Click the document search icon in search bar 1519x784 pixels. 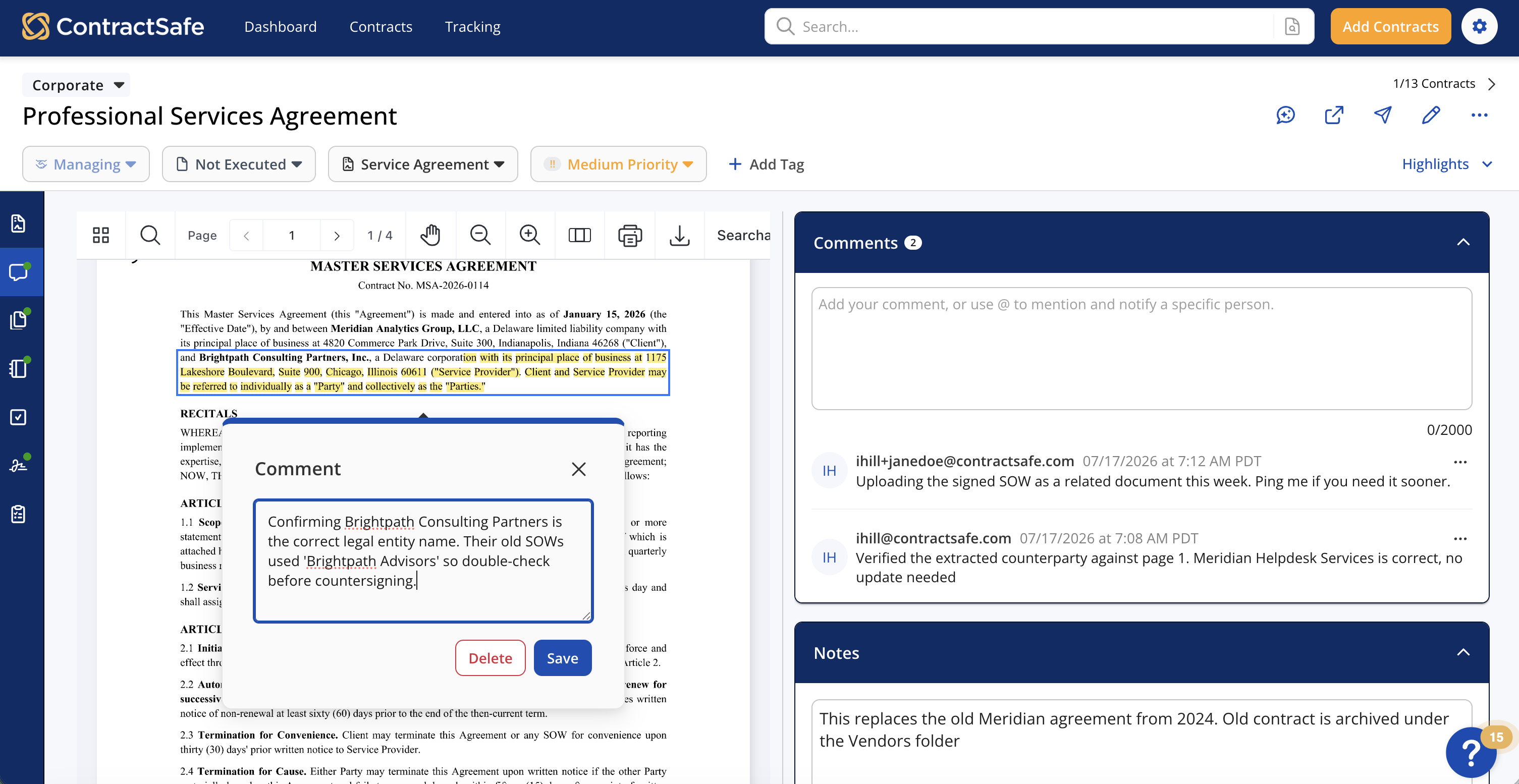[x=1292, y=27]
